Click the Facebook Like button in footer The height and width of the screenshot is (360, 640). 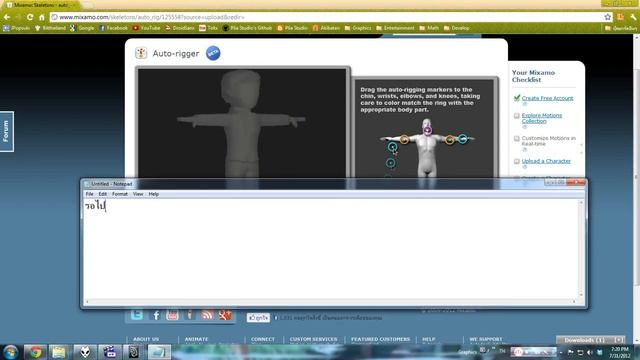pyautogui.click(x=258, y=318)
